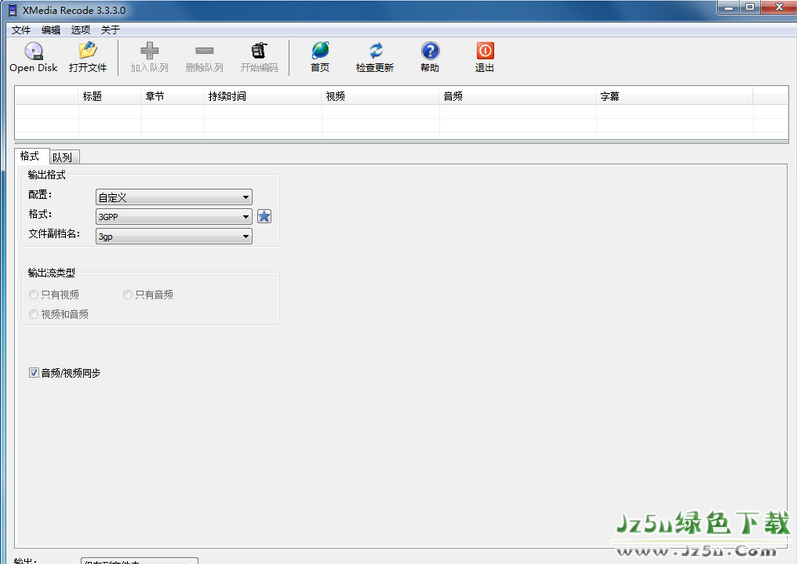
Task: Switch to the 队列 tab
Action: point(63,158)
